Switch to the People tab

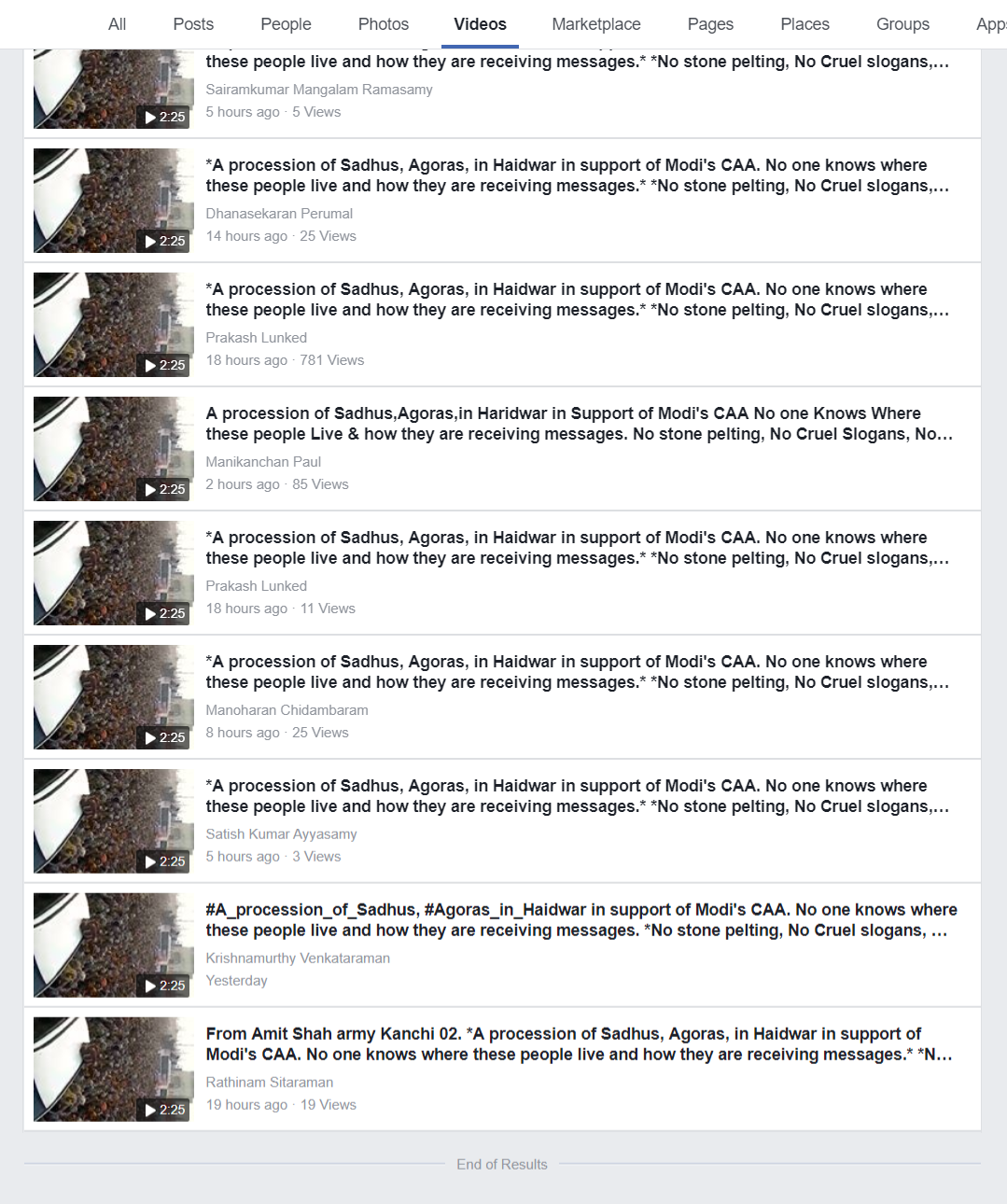[286, 24]
